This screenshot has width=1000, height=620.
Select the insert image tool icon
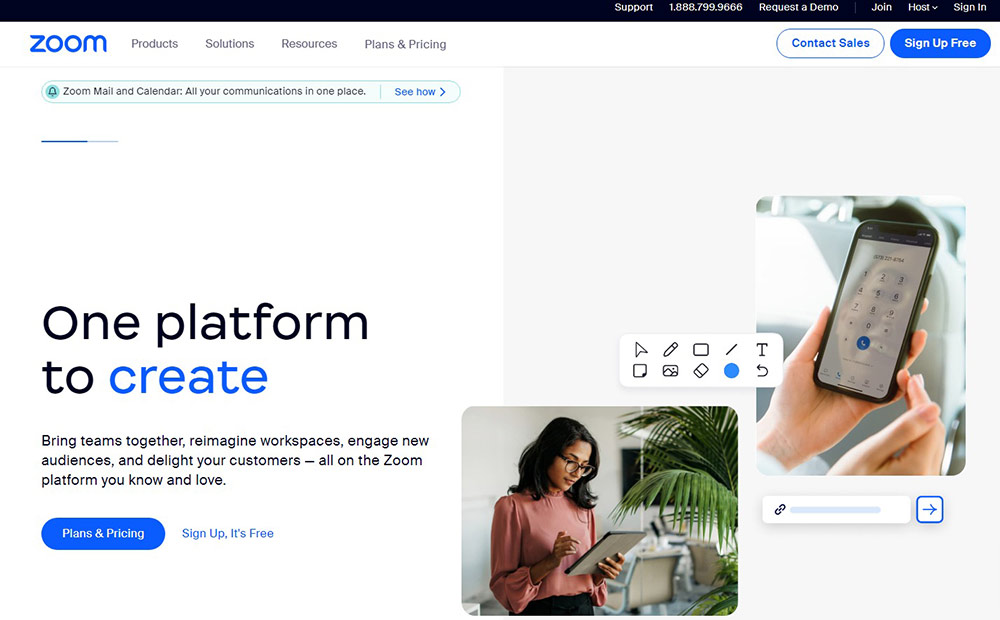[x=670, y=371]
